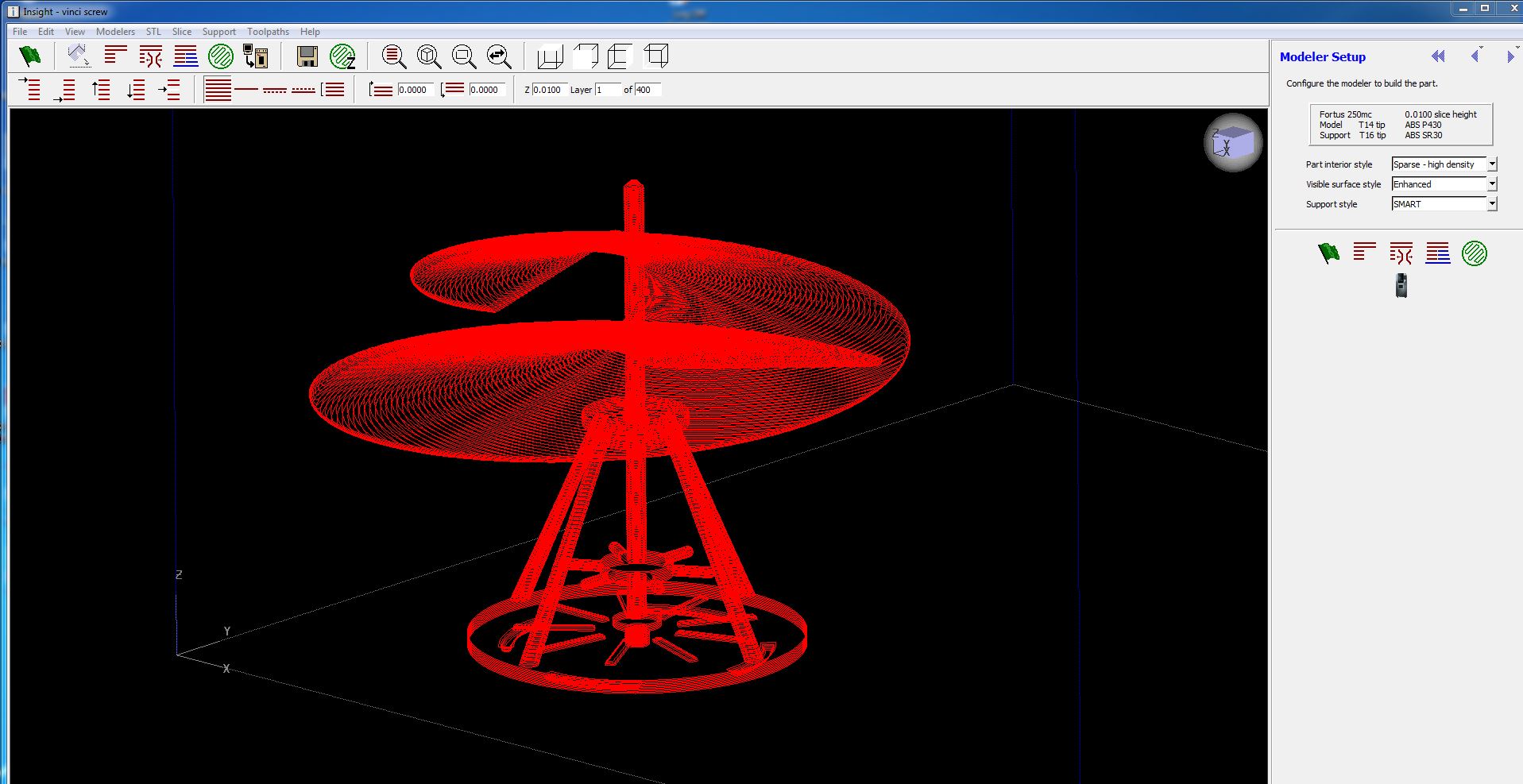Open Part interior style dropdown arrow
The width and height of the screenshot is (1523, 784).
(x=1492, y=164)
